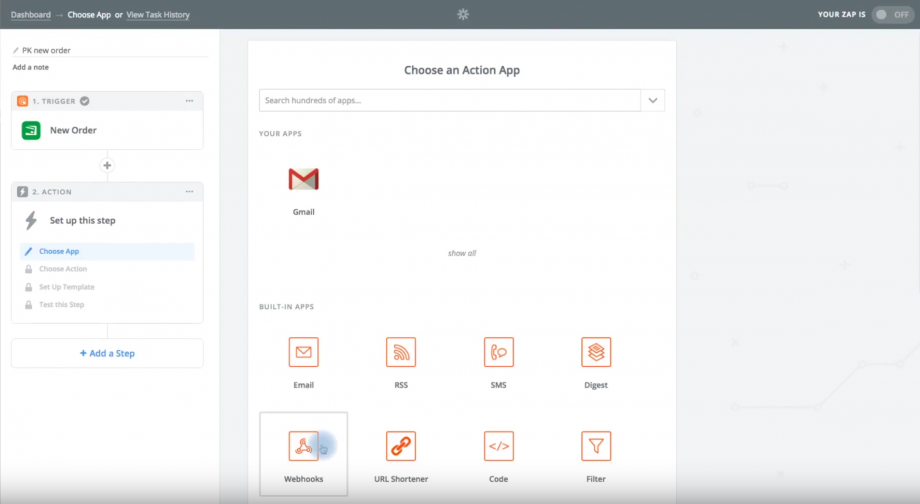The height and width of the screenshot is (504, 920).
Task: Click the YOUR ZAP IS label
Action: coord(841,15)
